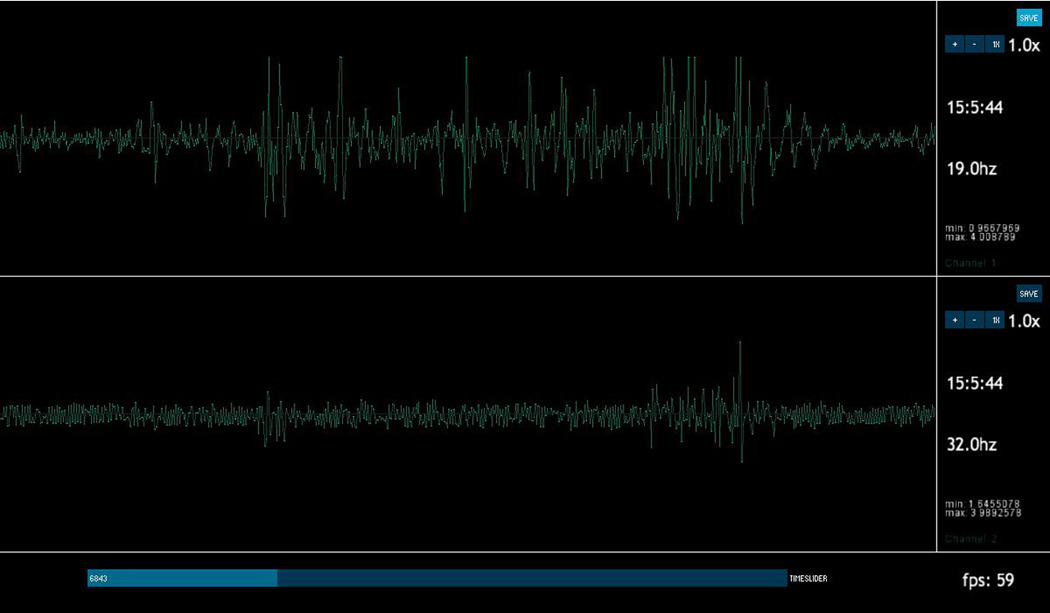Click the min/max readout under Channel 1

point(981,232)
